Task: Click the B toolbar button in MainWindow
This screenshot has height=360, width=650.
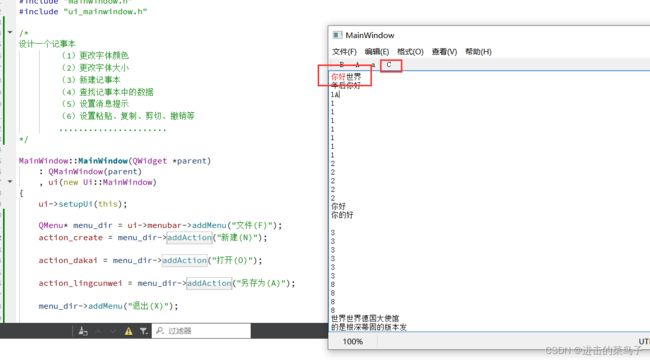Action: coord(342,65)
